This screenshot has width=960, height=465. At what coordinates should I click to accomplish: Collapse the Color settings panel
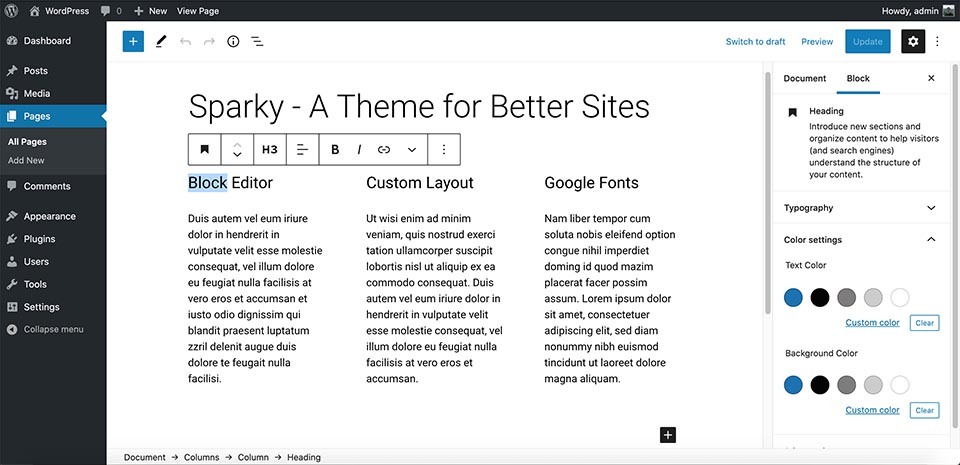[860, 240]
